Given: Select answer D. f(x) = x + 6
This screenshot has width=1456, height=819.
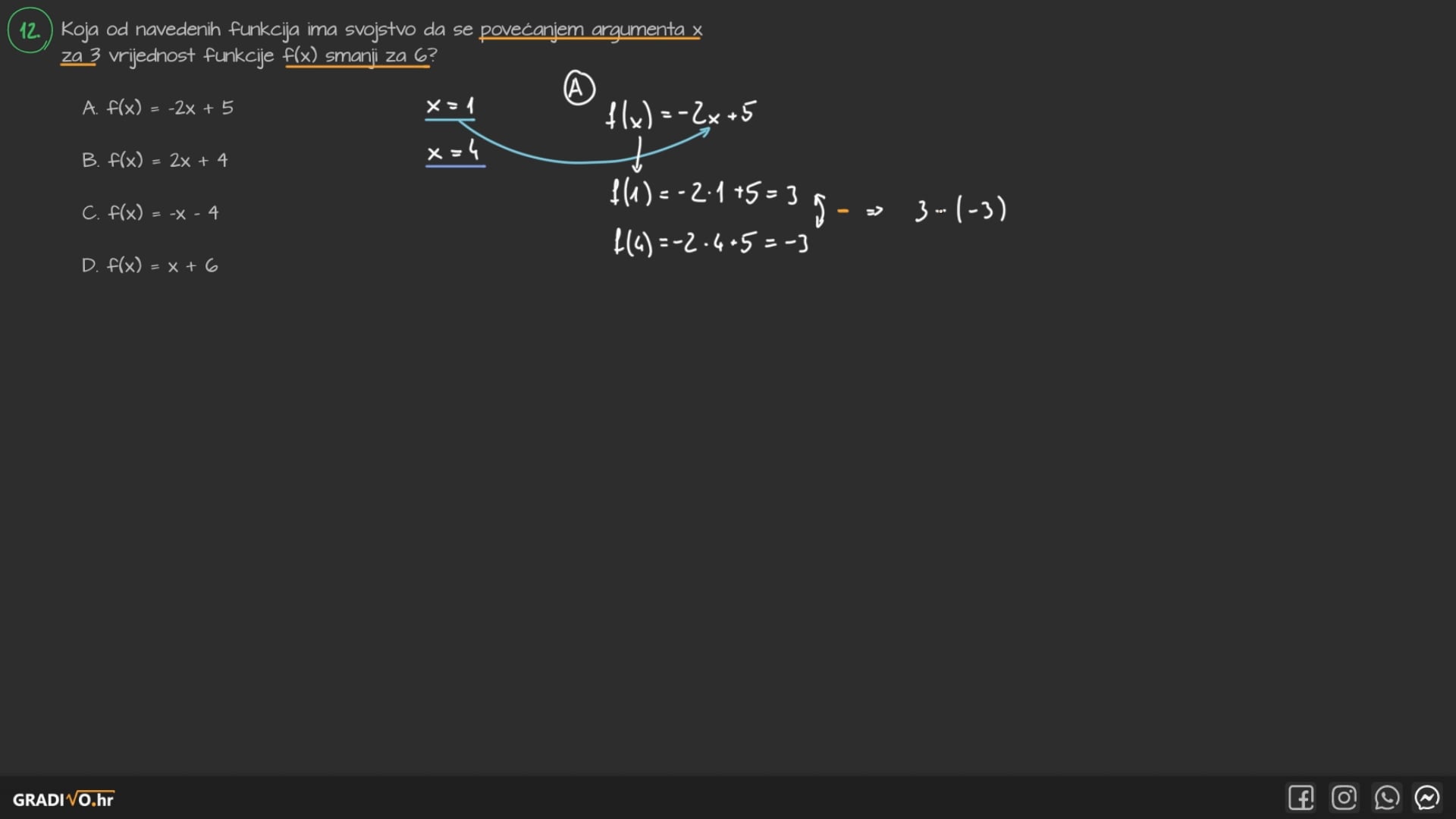Looking at the screenshot, I should [x=149, y=265].
